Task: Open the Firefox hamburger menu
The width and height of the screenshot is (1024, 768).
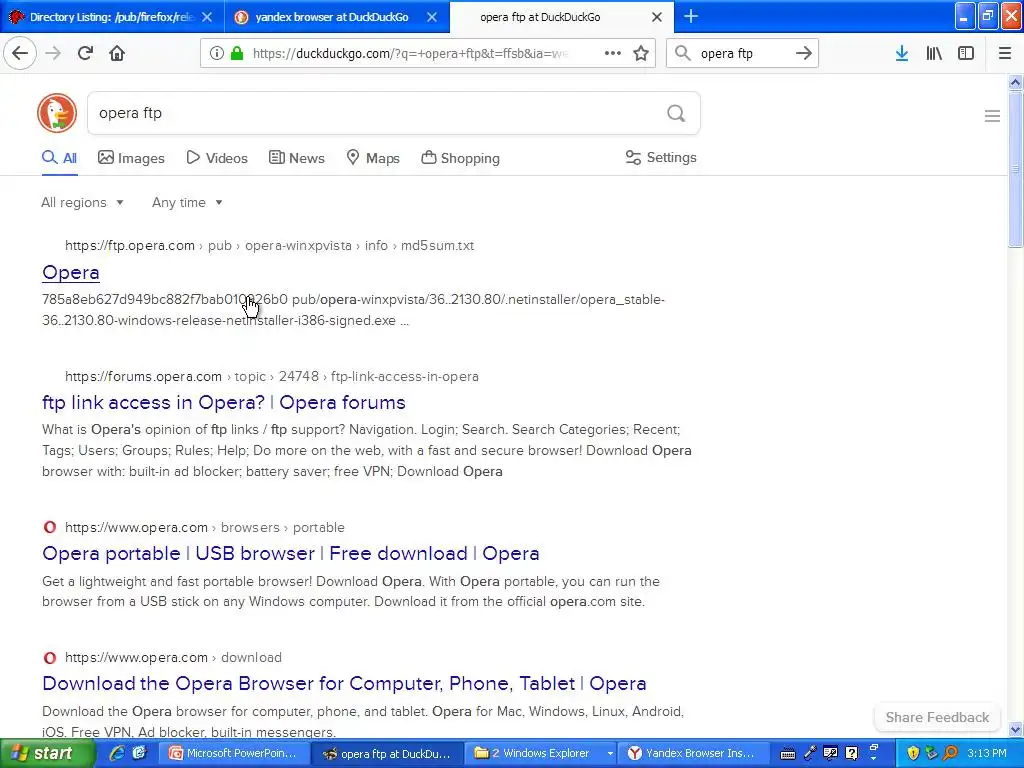Action: [1005, 53]
